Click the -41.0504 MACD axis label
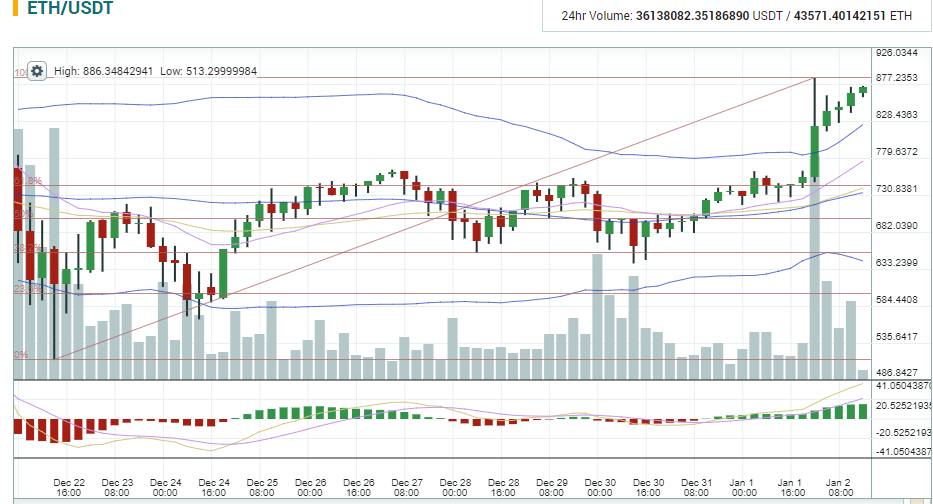Image resolution: width=933 pixels, height=504 pixels. point(903,452)
